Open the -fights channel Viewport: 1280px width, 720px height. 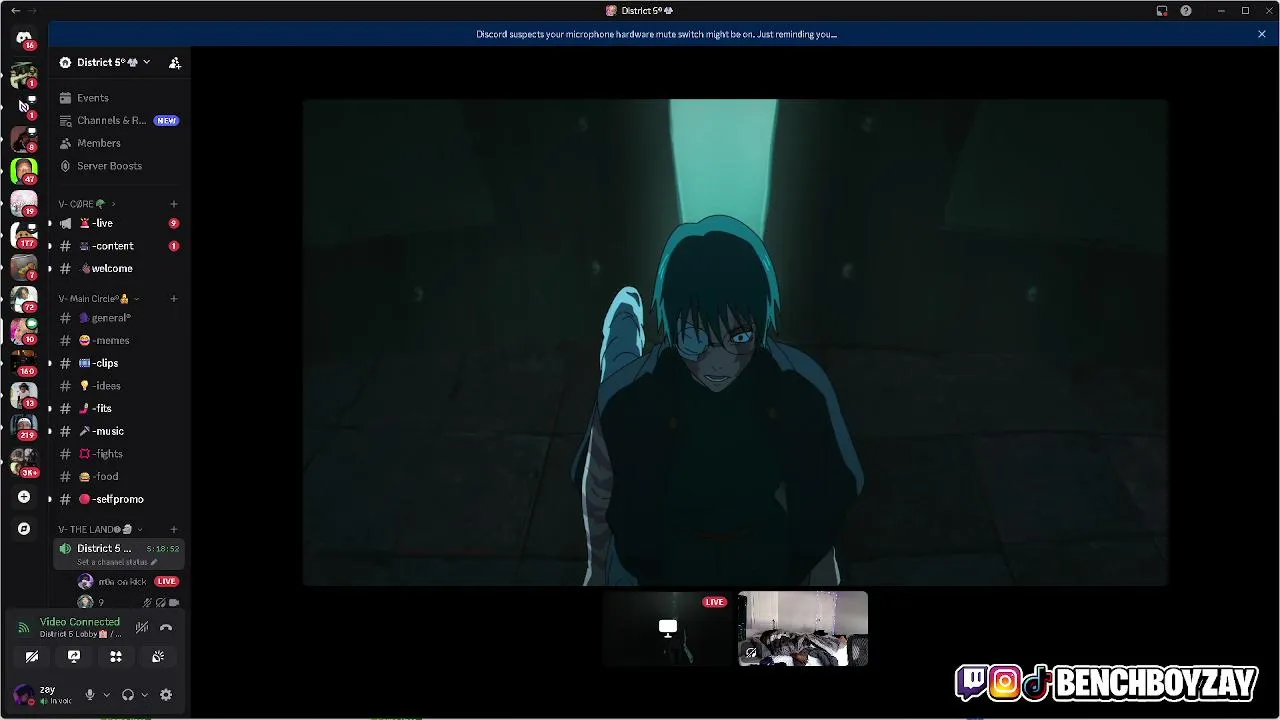(118, 454)
